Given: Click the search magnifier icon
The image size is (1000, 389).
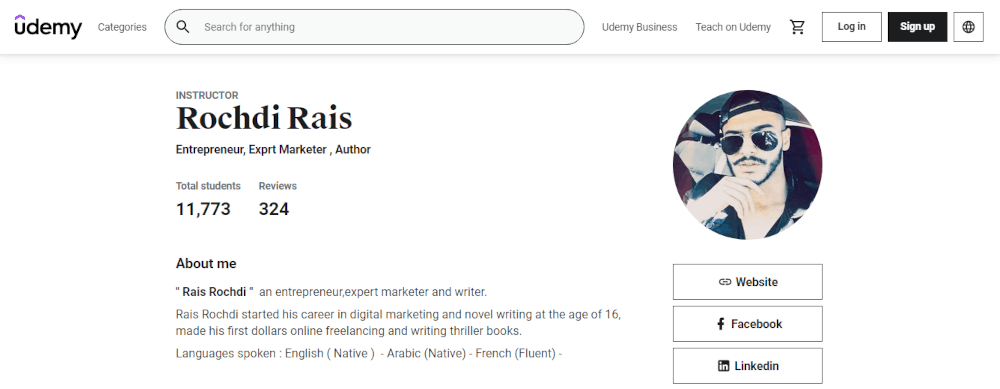Looking at the screenshot, I should pyautogui.click(x=183, y=27).
